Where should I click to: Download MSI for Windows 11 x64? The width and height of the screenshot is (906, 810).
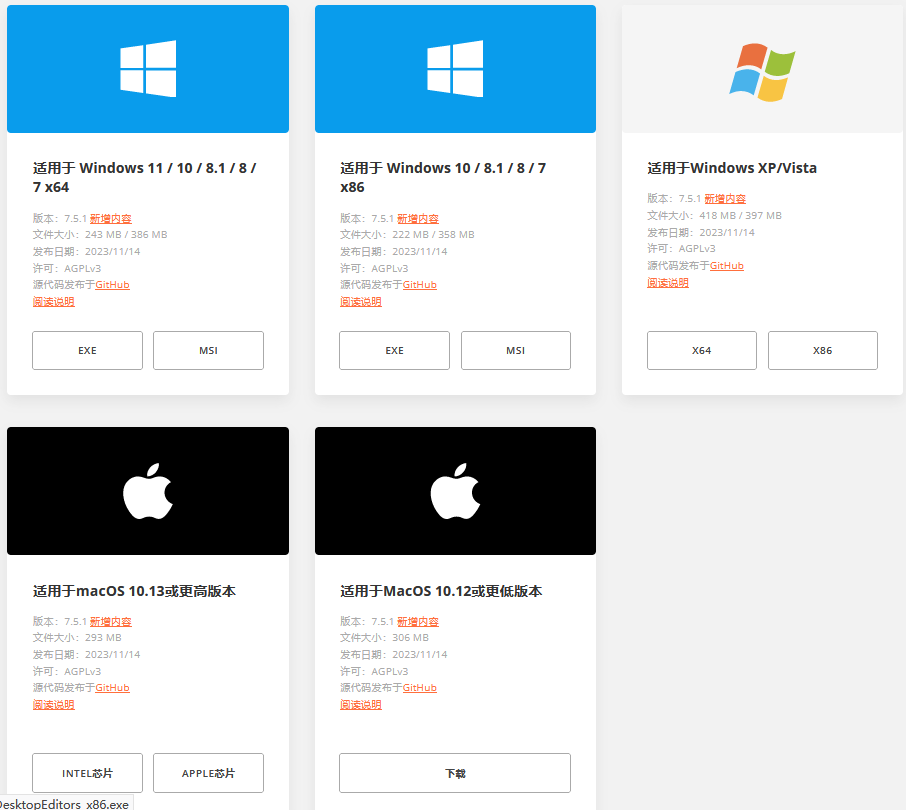[209, 351]
